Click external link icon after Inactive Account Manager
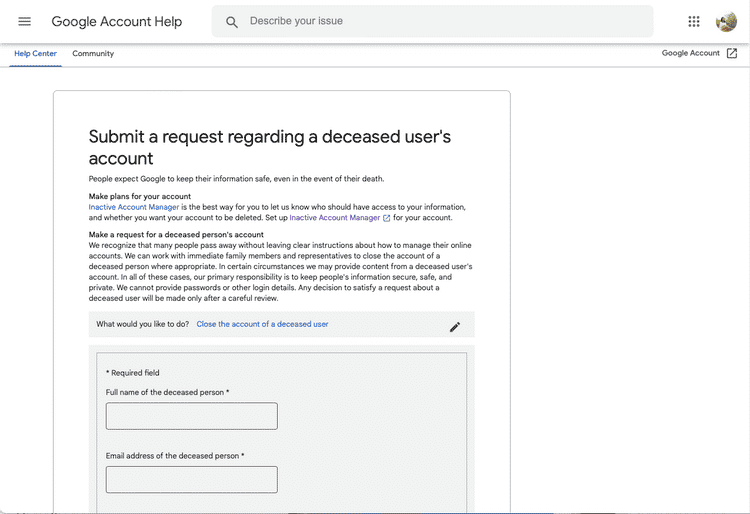 [x=387, y=218]
